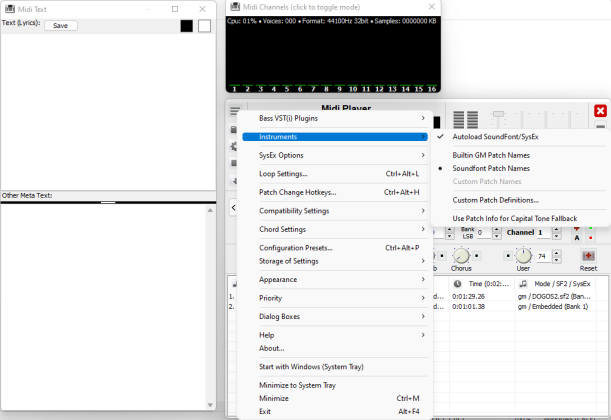Click Save button in Midi Text window

pyautogui.click(x=60, y=26)
